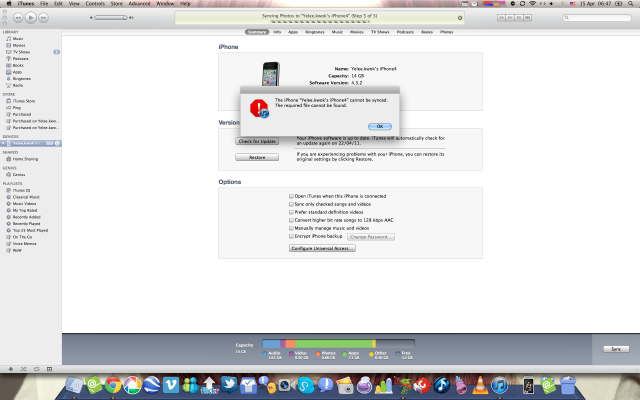The image size is (640, 400).
Task: Toggle shuffle at the bottom of the sidebar
Action: click(23, 369)
